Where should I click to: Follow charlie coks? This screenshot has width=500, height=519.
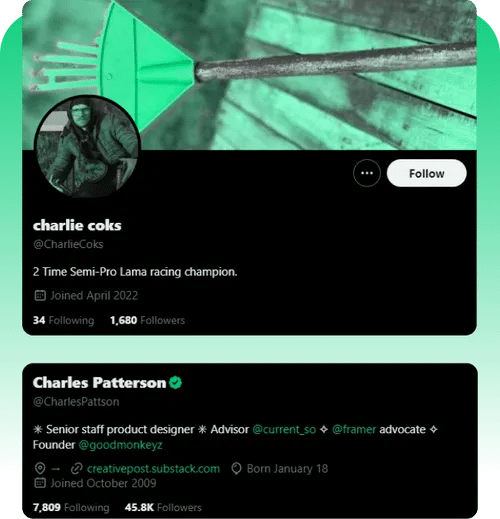point(426,173)
